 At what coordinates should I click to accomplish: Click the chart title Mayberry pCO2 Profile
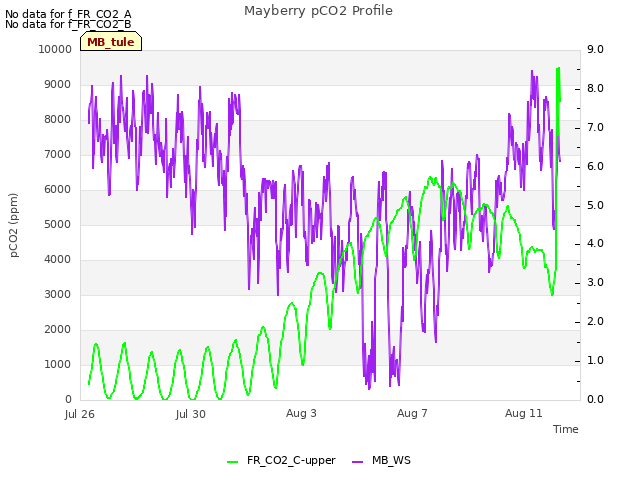[x=318, y=11]
